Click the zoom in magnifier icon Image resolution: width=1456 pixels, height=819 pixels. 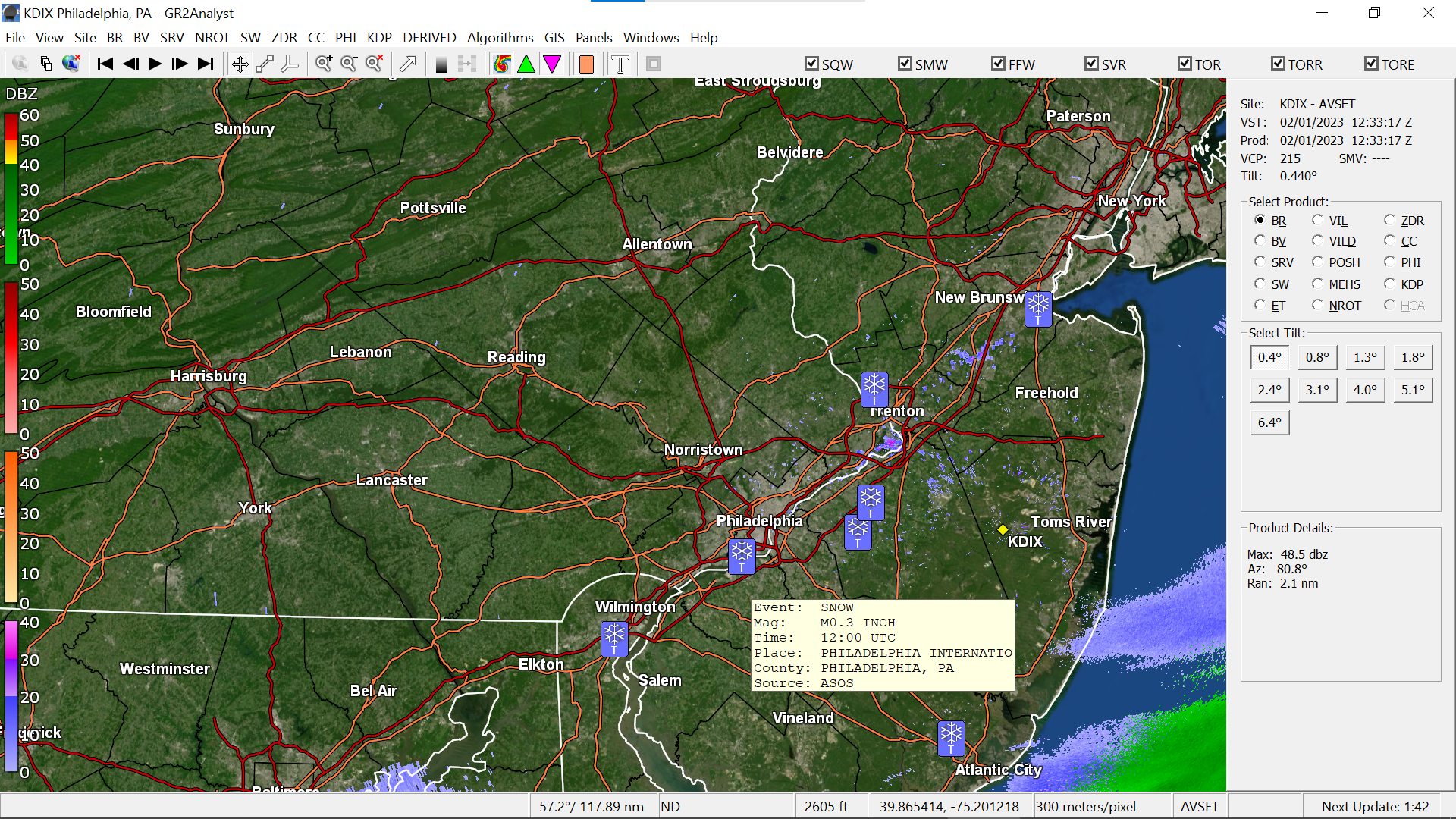click(x=324, y=64)
